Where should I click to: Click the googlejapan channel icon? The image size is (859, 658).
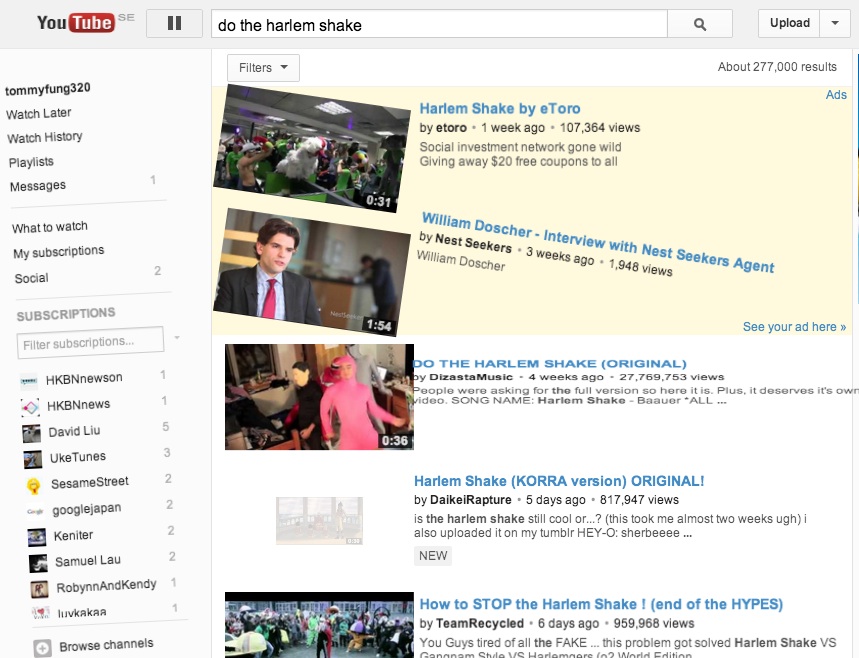35,510
